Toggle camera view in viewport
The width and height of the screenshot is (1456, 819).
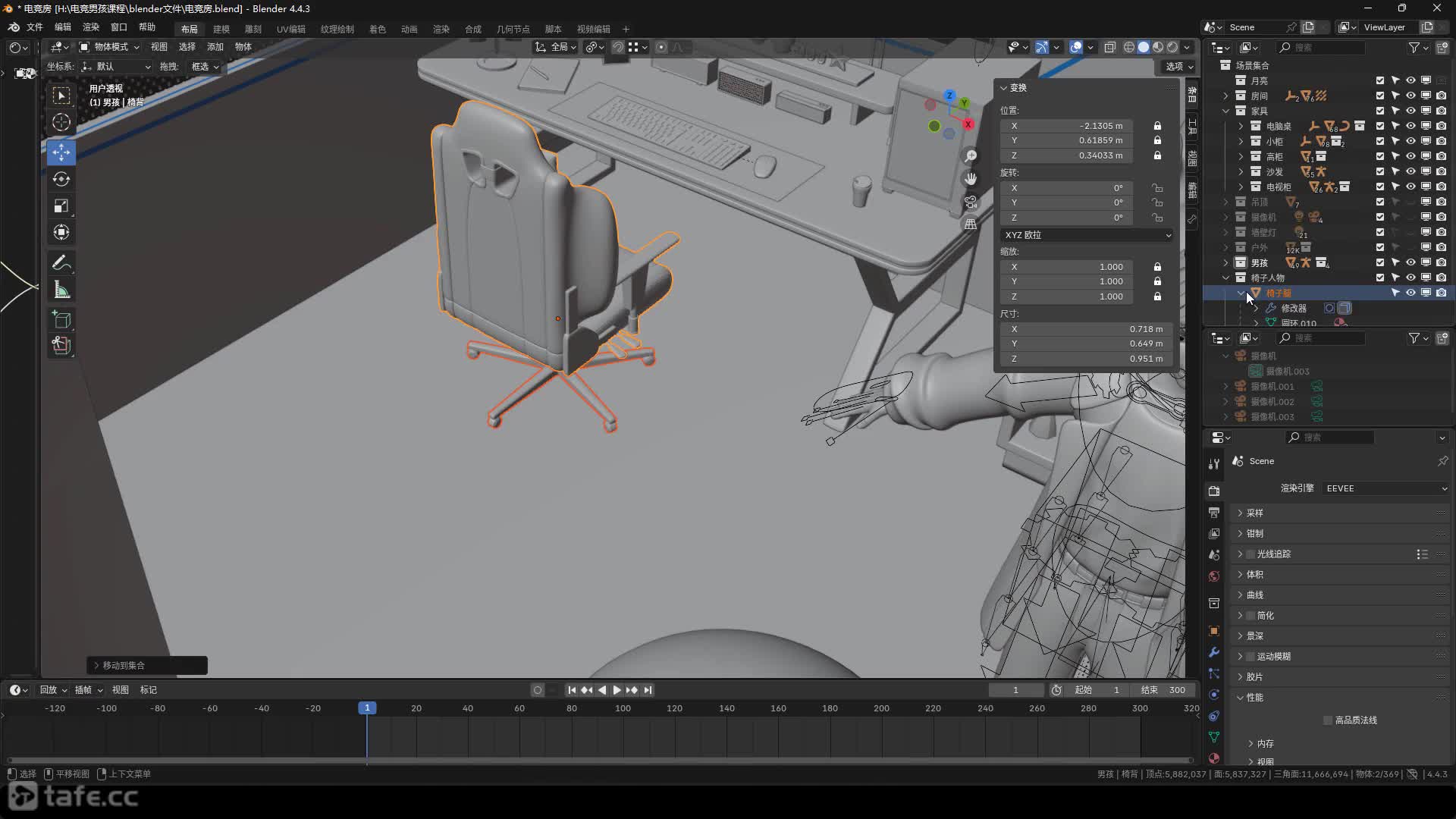[971, 202]
